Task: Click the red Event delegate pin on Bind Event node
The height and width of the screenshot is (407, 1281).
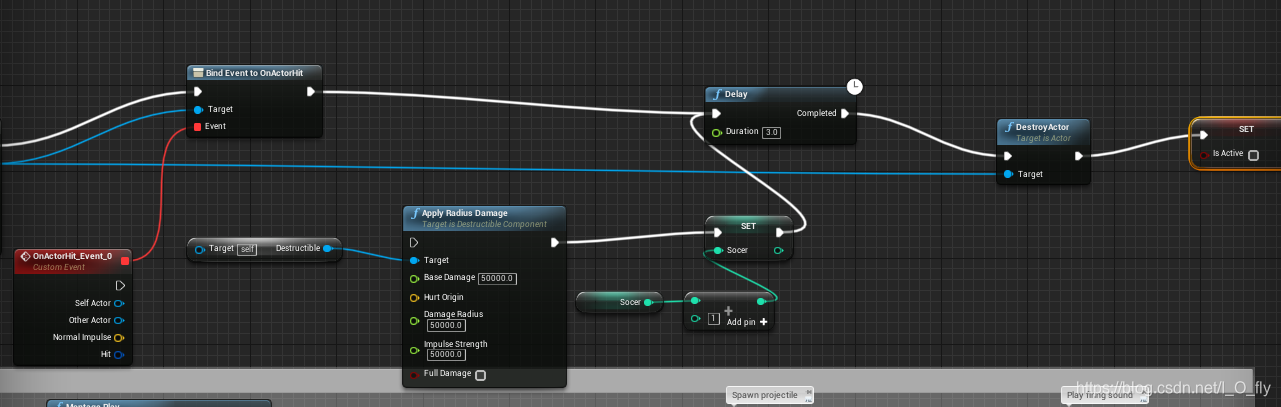Action: tap(198, 126)
